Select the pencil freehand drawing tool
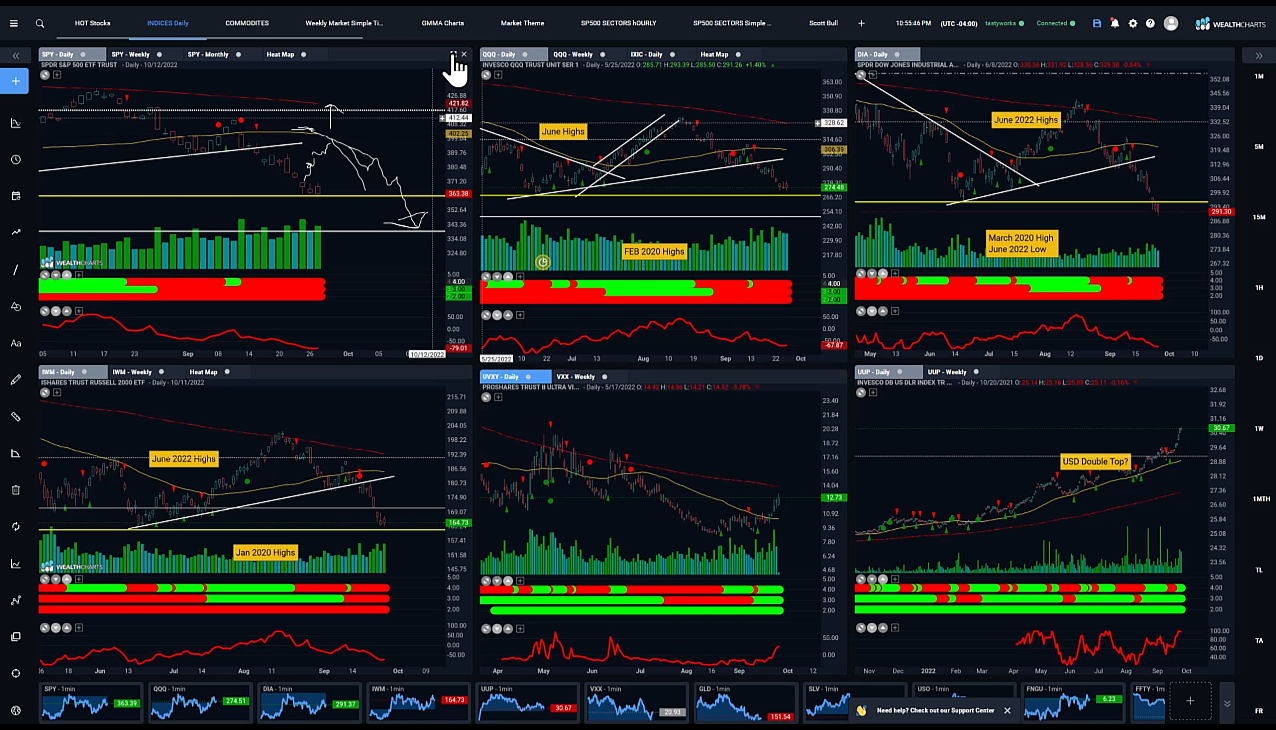 16,380
